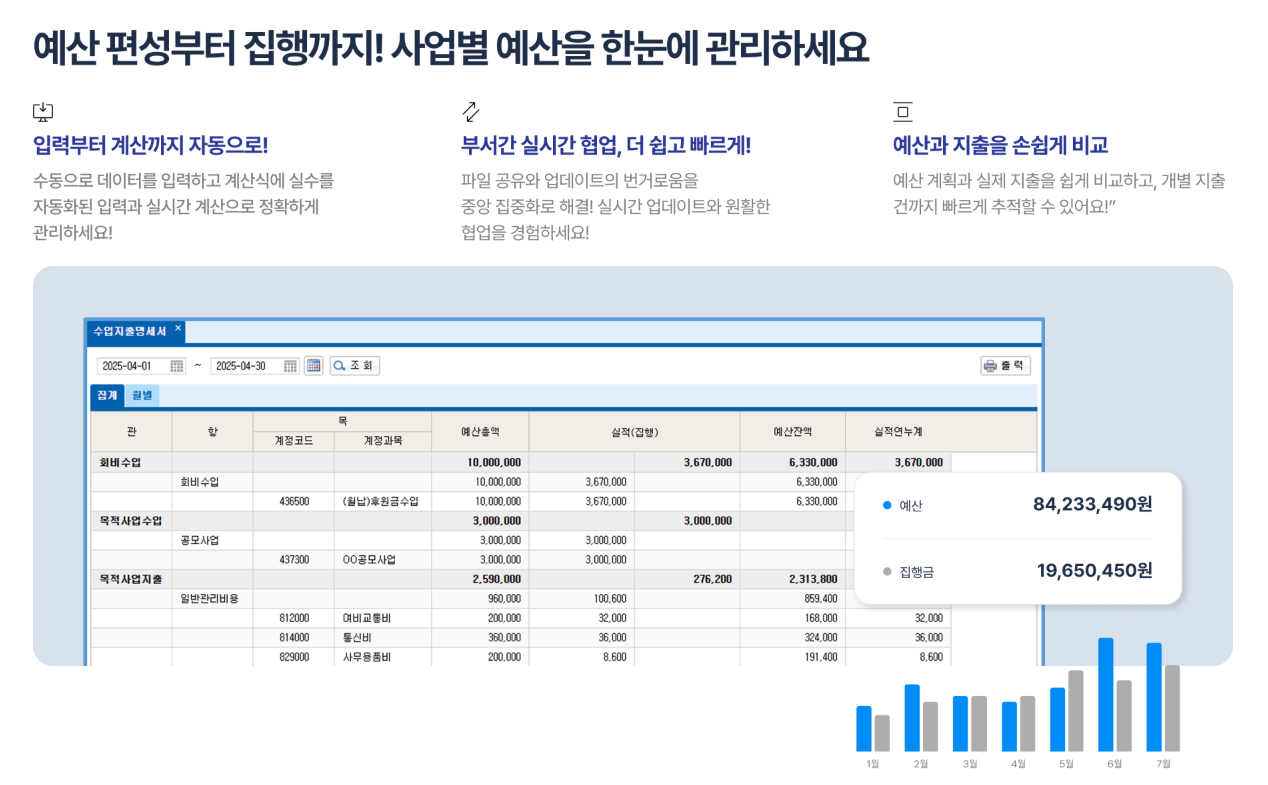The width and height of the screenshot is (1268, 785).
Task: Click the start date field 2025-04-01
Action: pyautogui.click(x=134, y=366)
